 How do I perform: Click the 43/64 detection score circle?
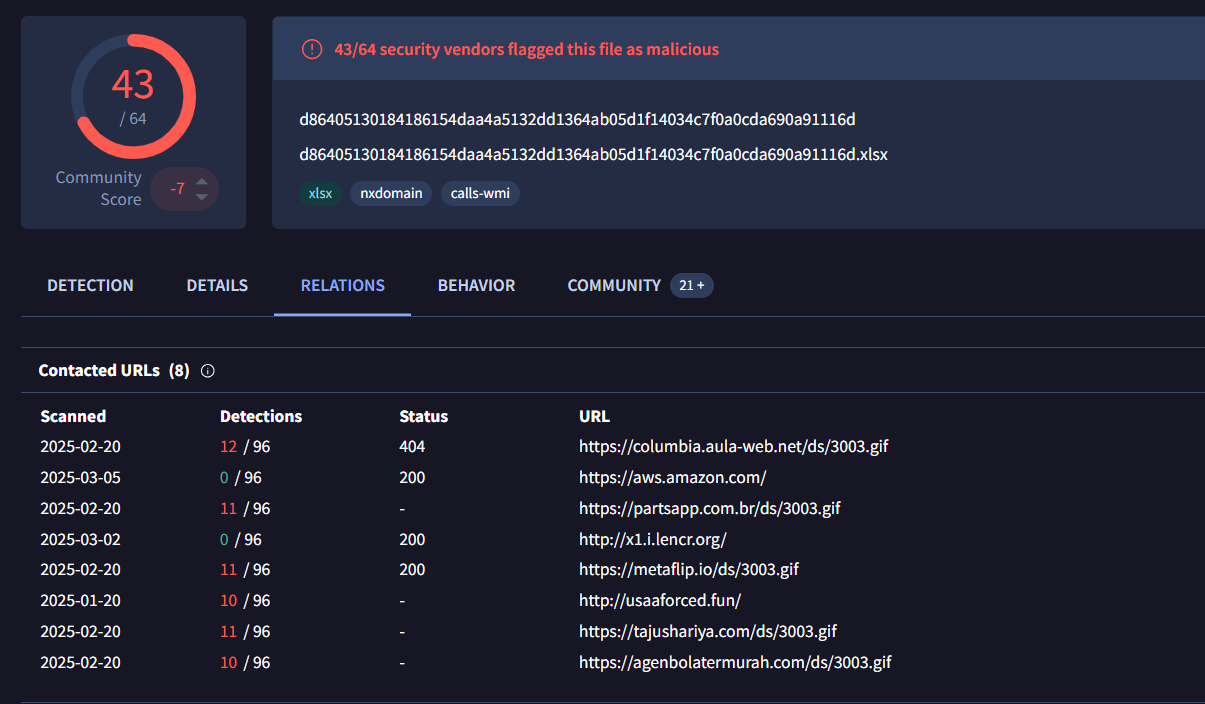[133, 96]
